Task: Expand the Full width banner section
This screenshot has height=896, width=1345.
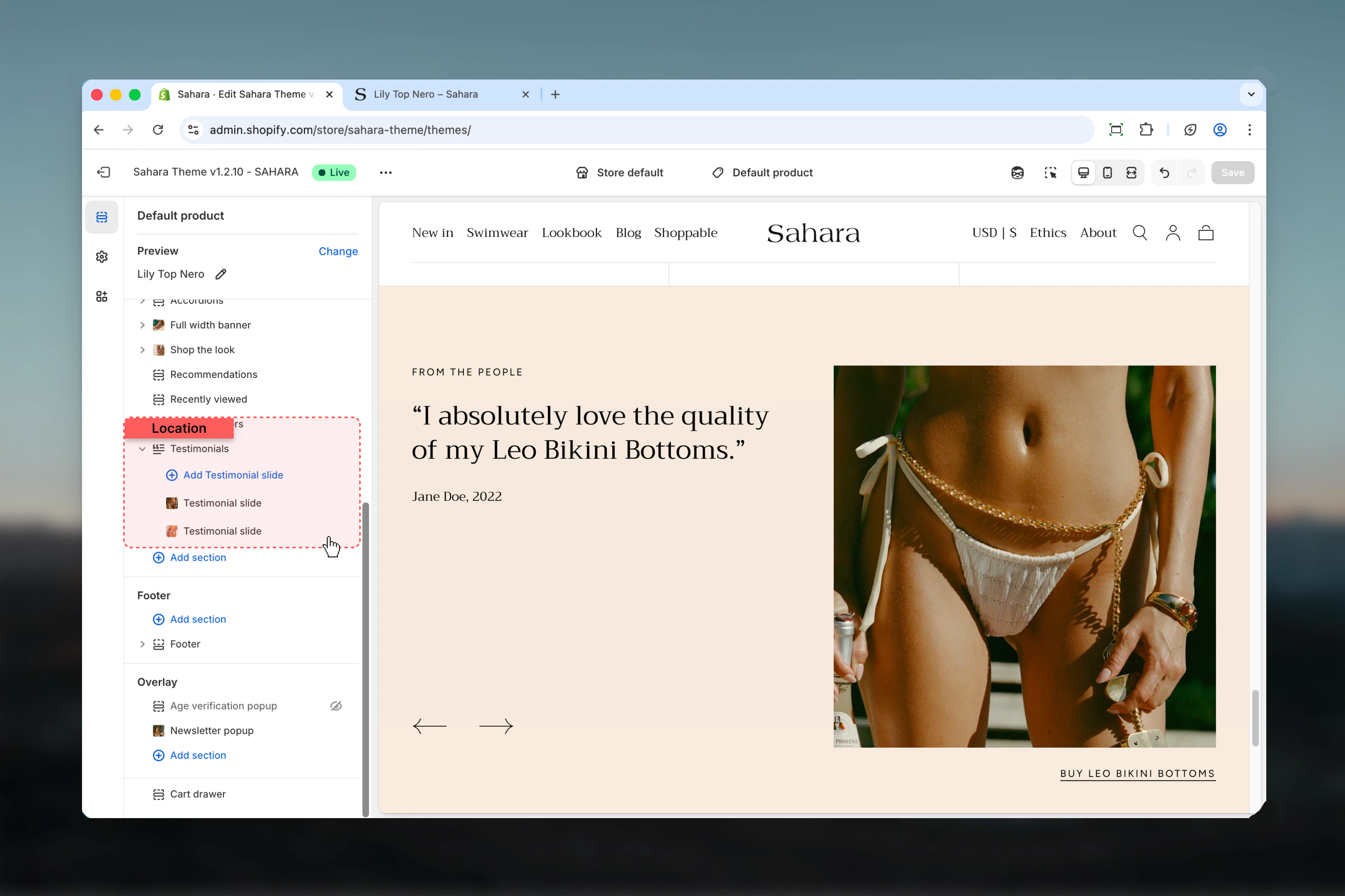Action: 142,325
